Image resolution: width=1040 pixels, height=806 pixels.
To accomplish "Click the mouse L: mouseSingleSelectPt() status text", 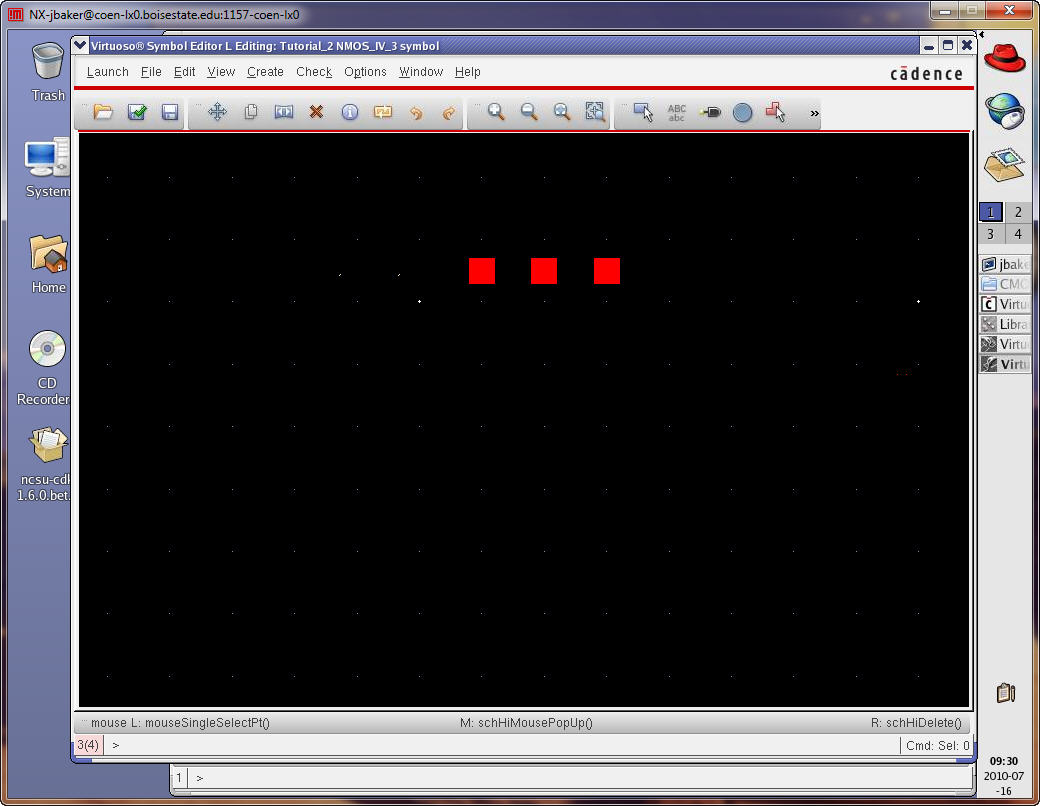I will coord(180,722).
